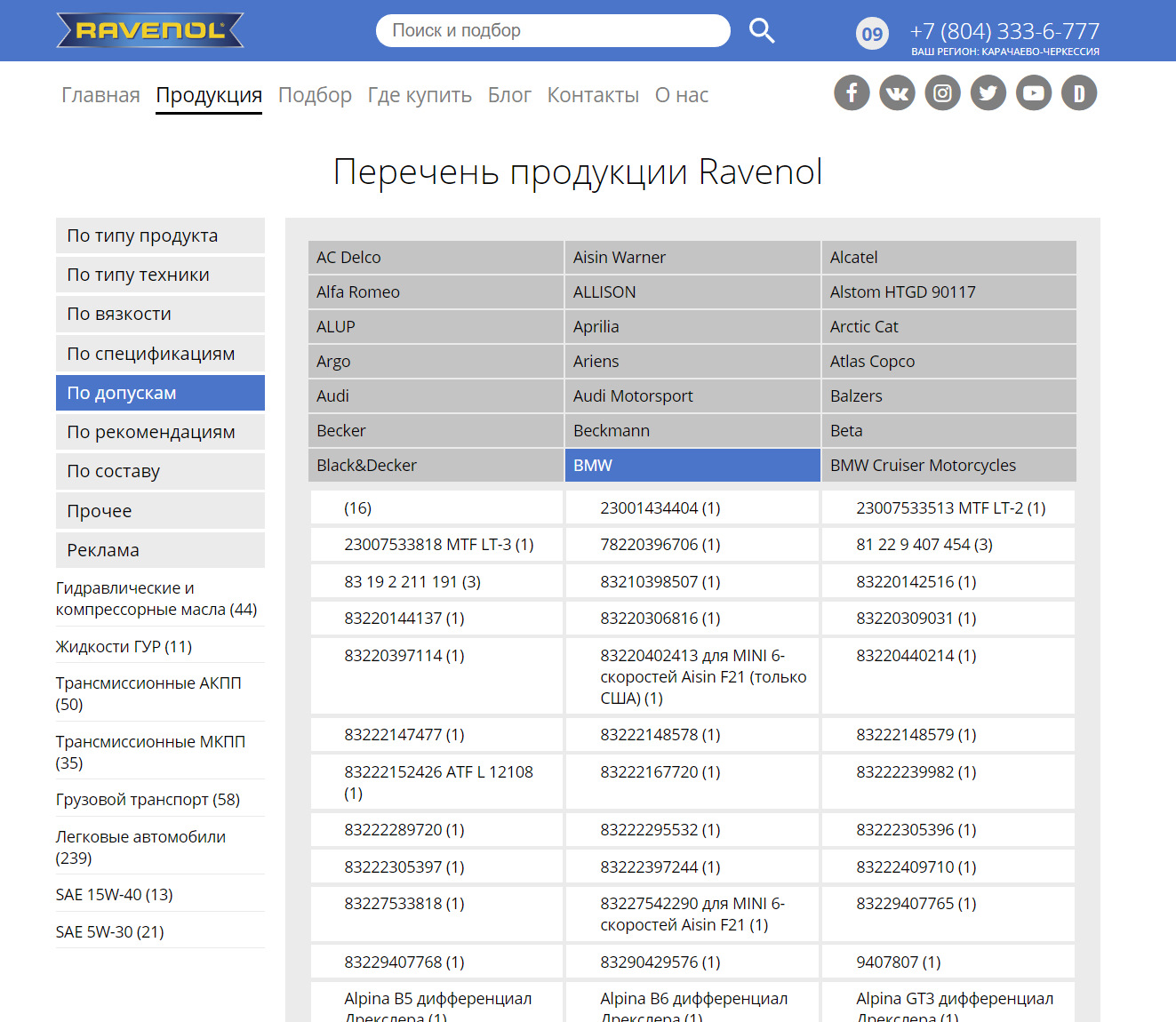Select the По спецификациям tab
1176x1022 pixels.
click(160, 354)
